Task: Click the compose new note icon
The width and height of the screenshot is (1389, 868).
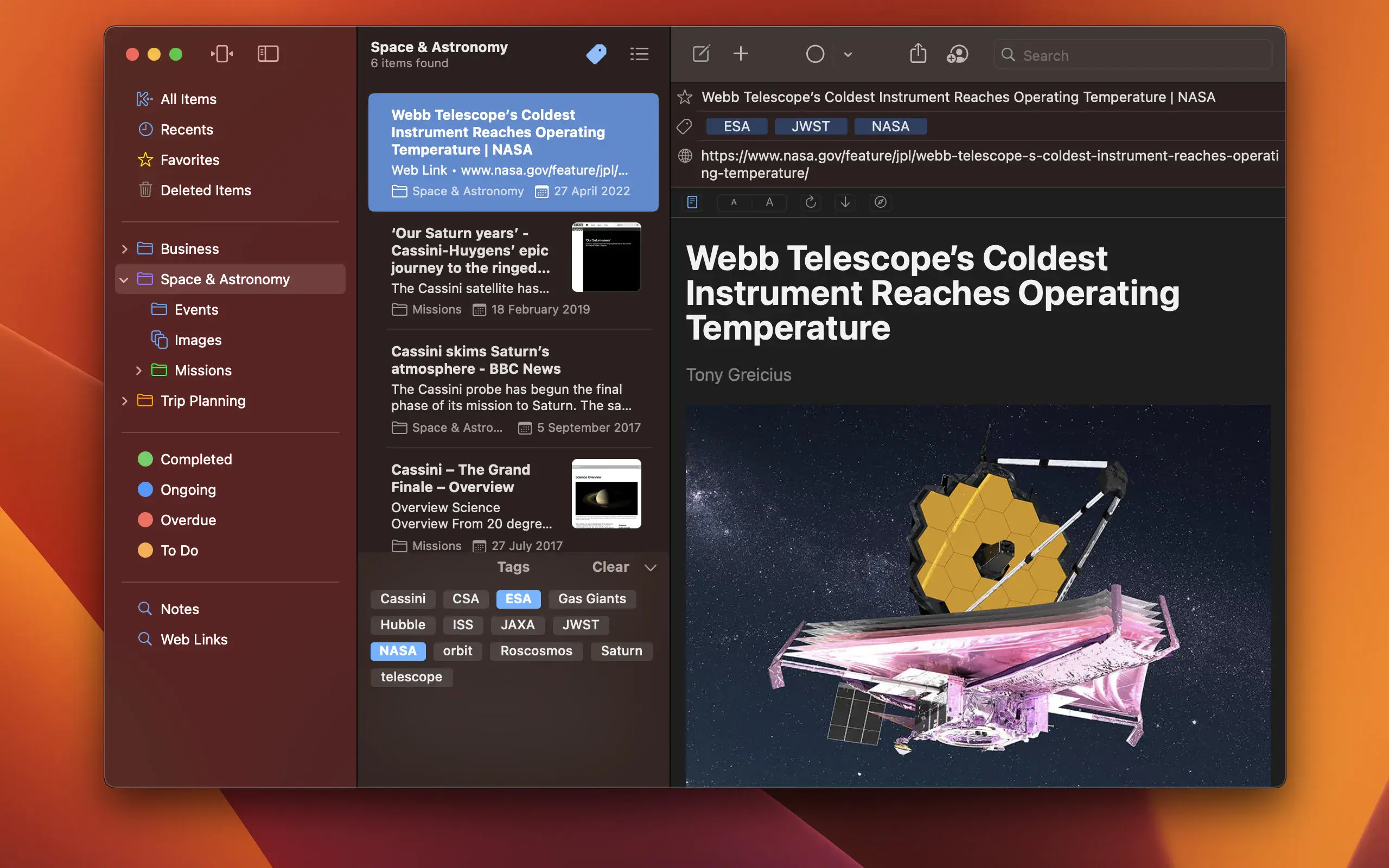Action: 701,54
